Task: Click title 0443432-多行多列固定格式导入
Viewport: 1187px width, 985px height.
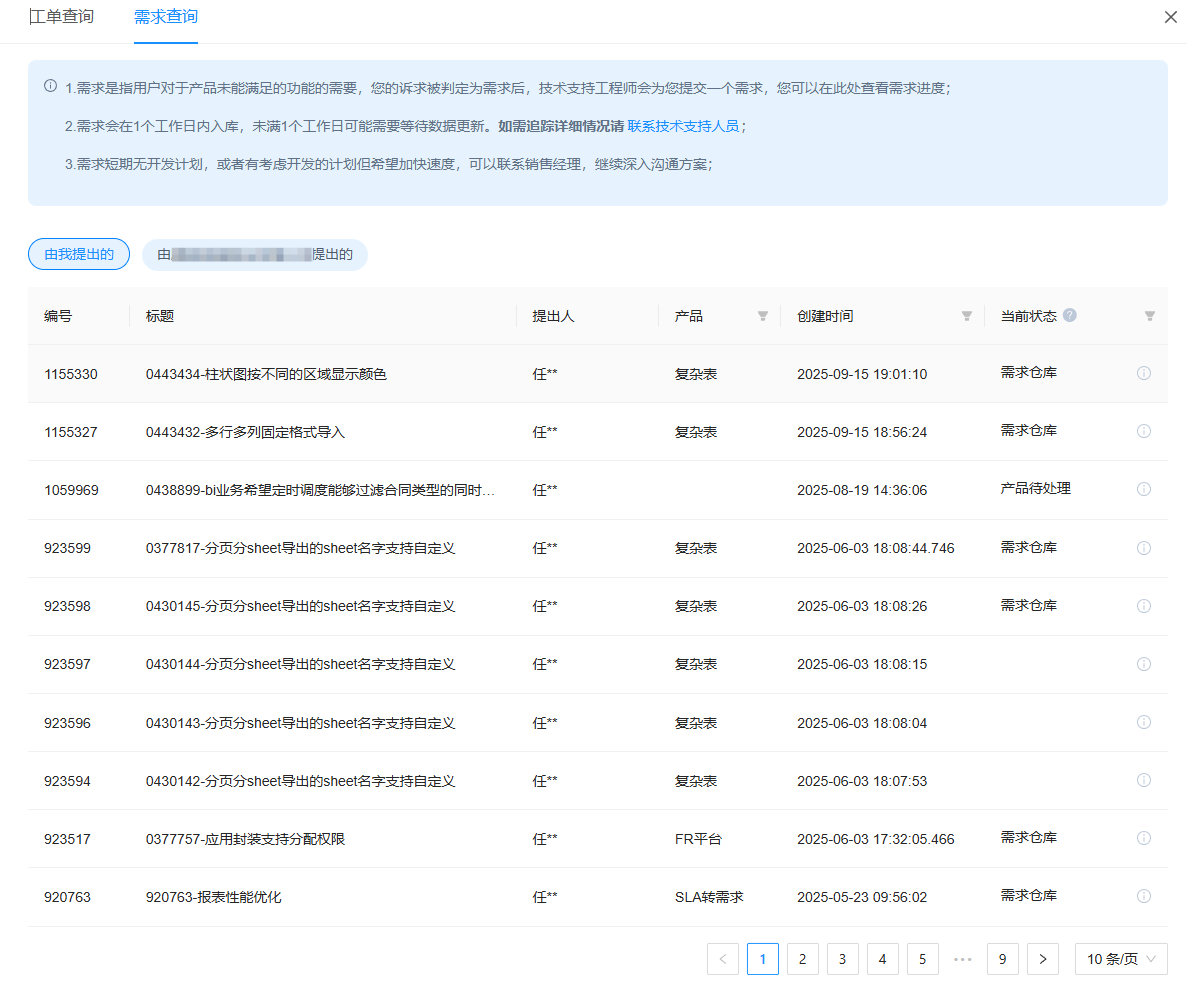Action: tap(245, 432)
